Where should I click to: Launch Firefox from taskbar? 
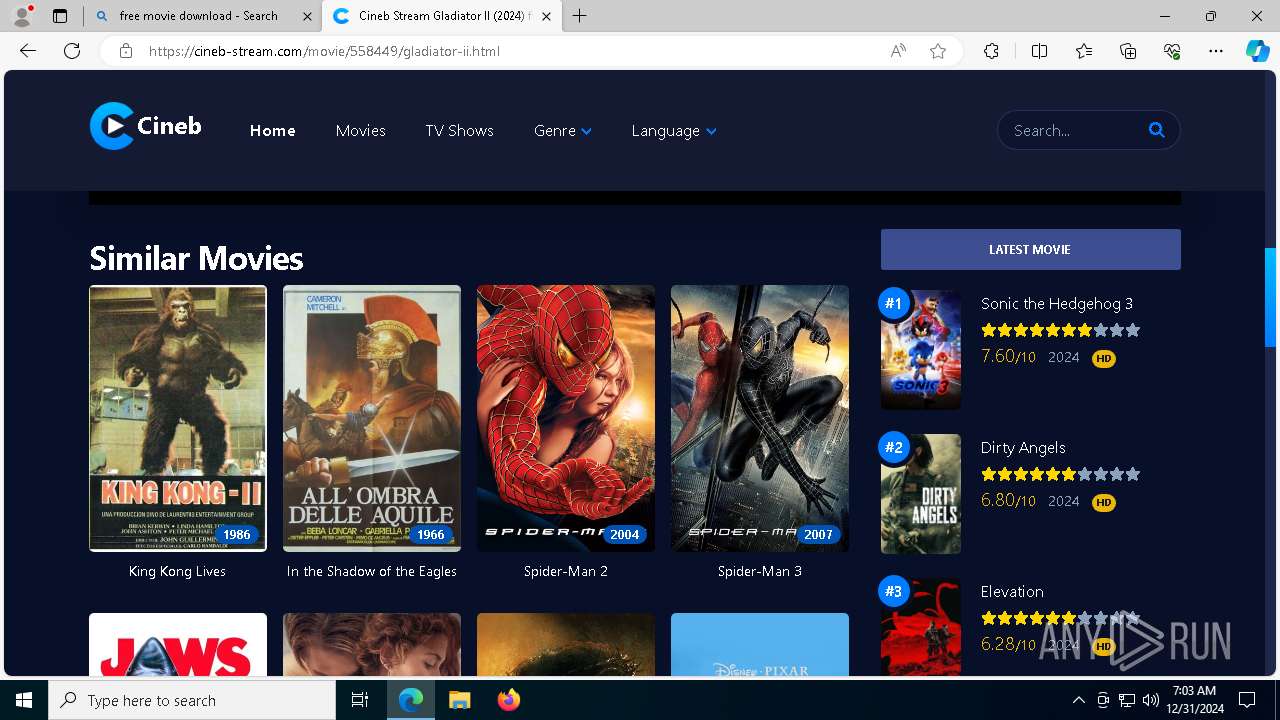[509, 700]
